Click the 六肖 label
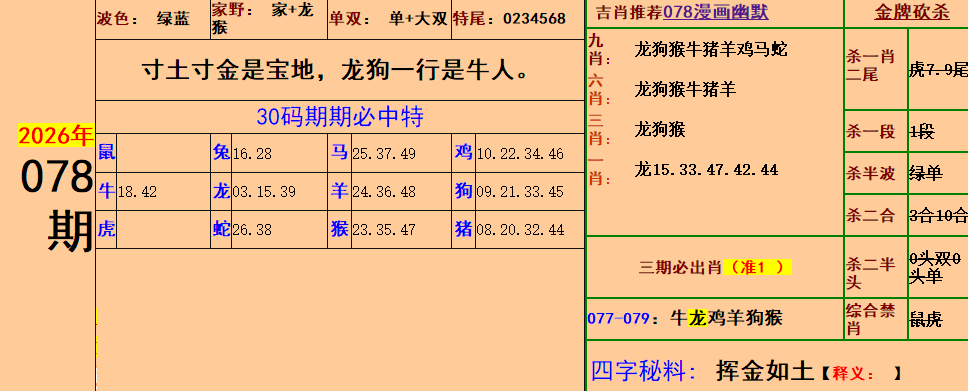 [x=599, y=90]
